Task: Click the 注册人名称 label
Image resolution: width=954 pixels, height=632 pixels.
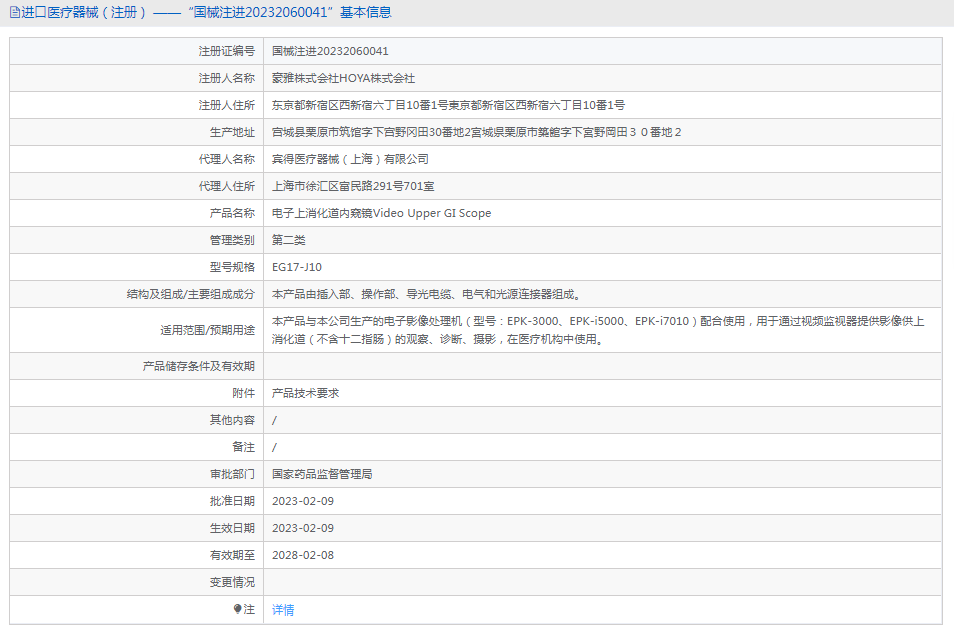Action: [x=226, y=78]
